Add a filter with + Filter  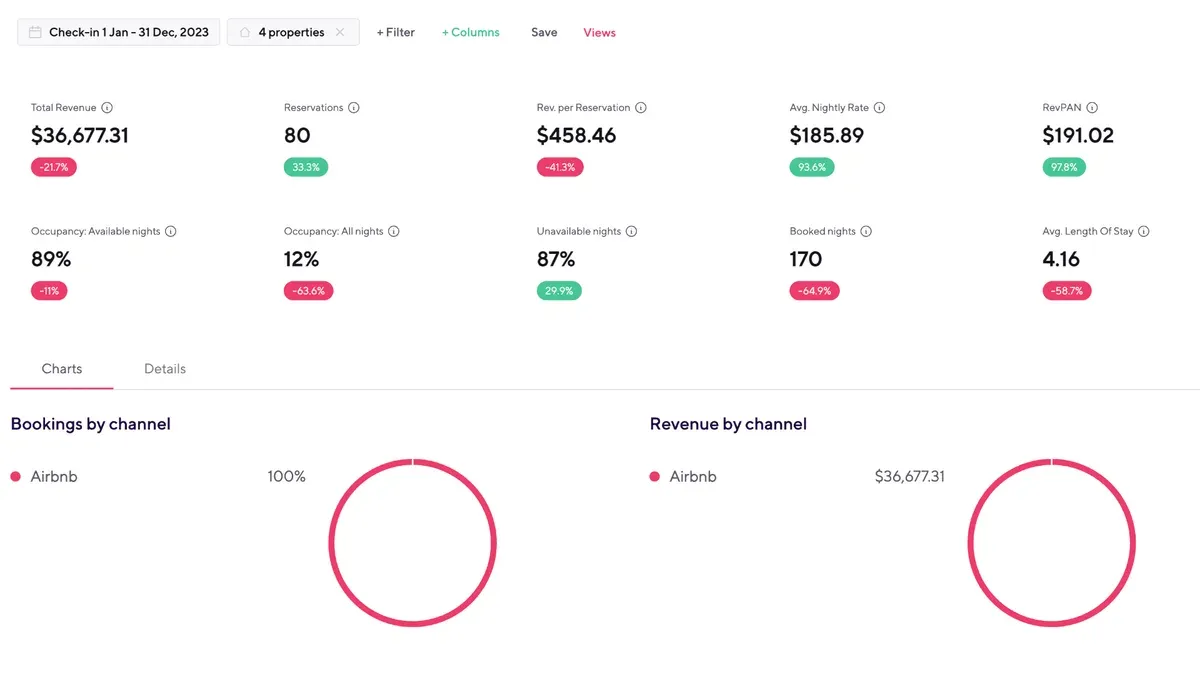coord(396,32)
